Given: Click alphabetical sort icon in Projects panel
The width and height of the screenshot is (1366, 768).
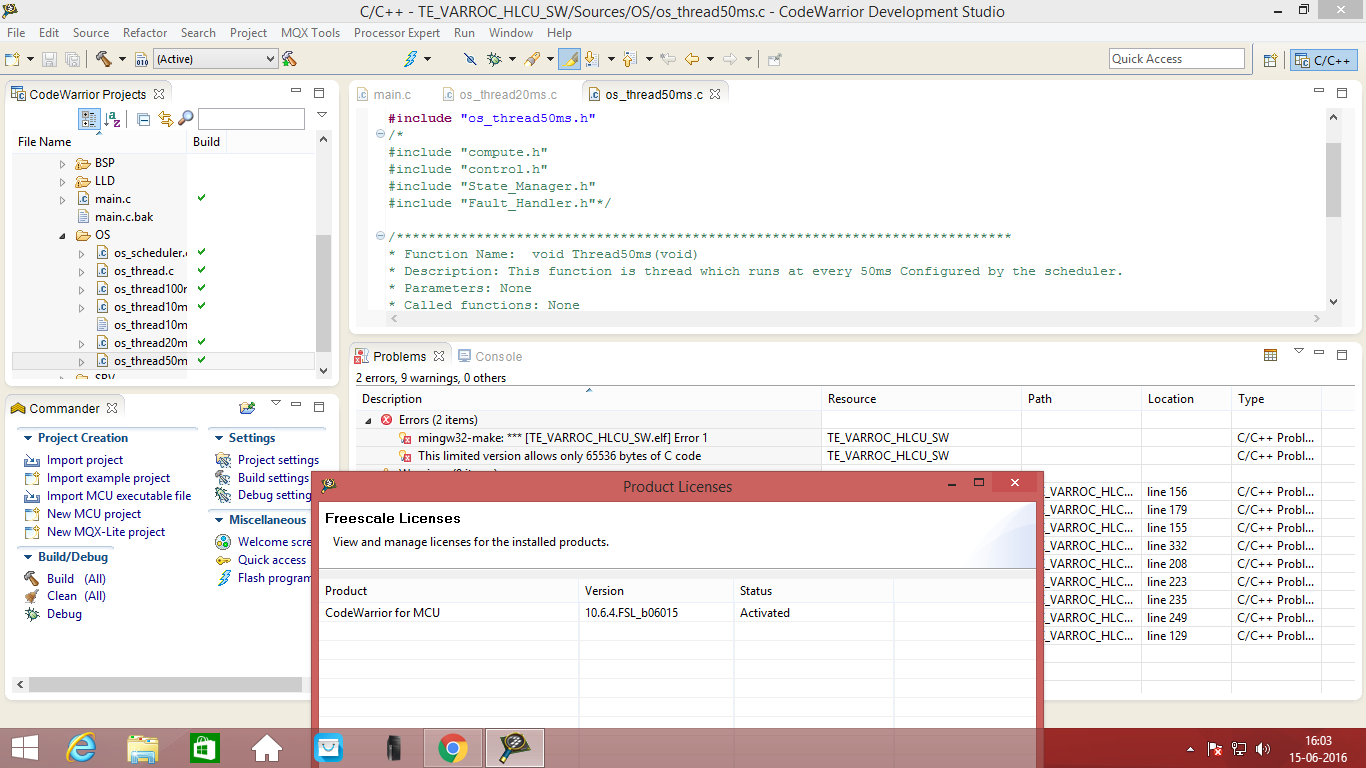Looking at the screenshot, I should pyautogui.click(x=113, y=119).
